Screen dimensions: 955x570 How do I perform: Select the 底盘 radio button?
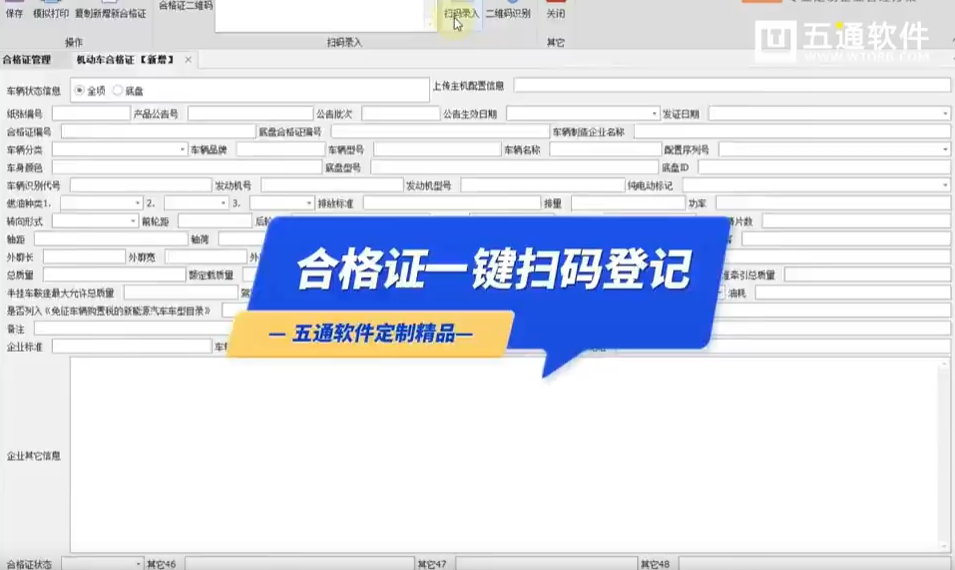click(118, 91)
